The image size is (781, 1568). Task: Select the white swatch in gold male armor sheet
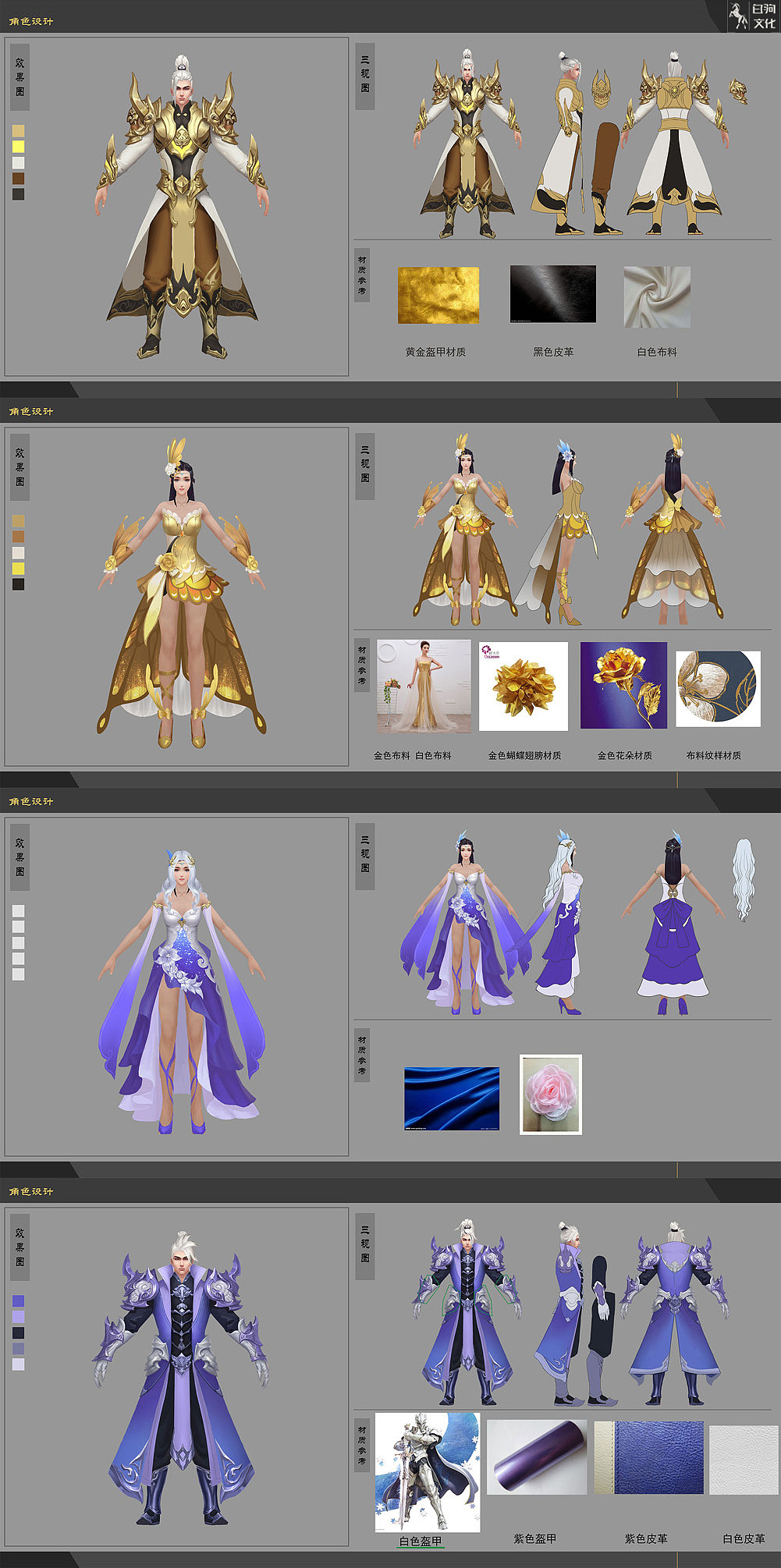tap(18, 163)
